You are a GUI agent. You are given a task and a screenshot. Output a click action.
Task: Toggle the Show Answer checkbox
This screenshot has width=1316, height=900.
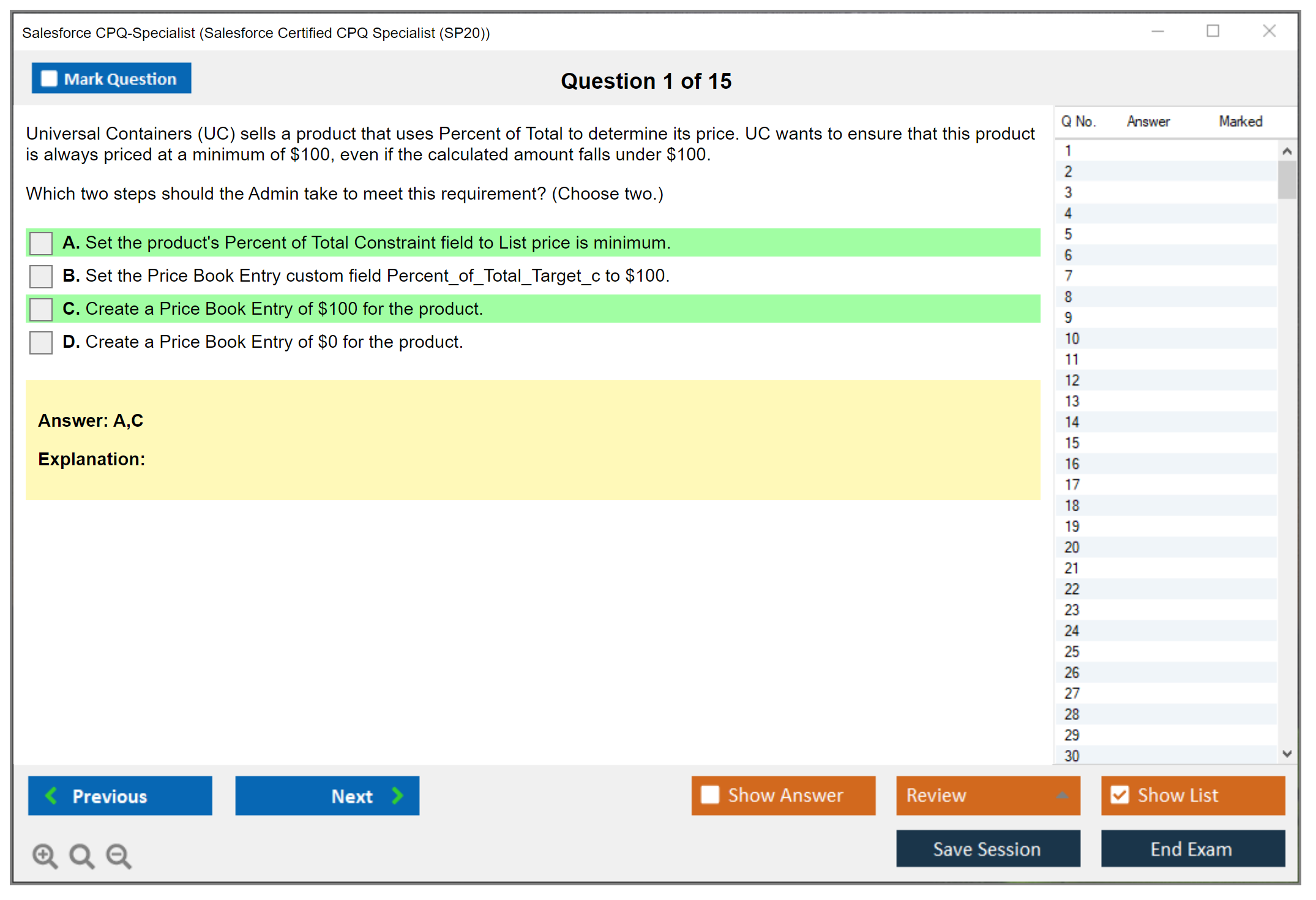(710, 795)
